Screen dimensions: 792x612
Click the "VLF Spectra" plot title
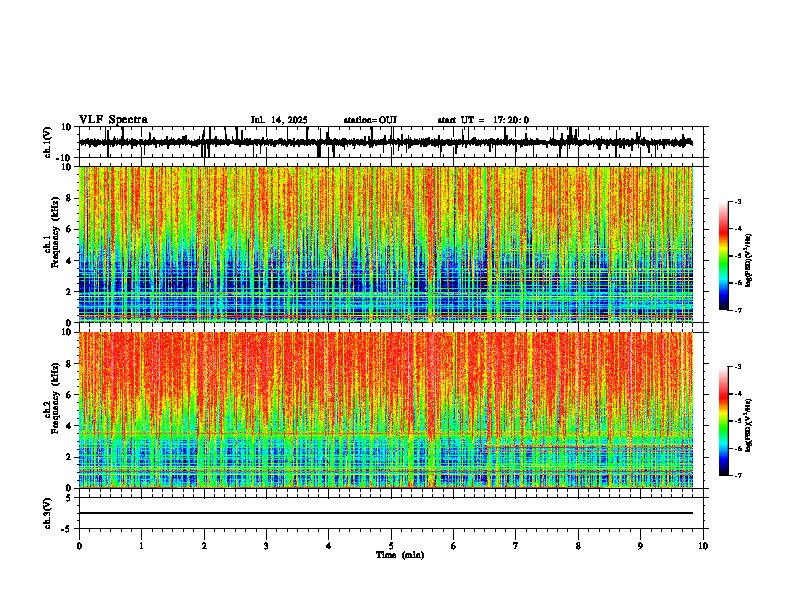tap(113, 119)
